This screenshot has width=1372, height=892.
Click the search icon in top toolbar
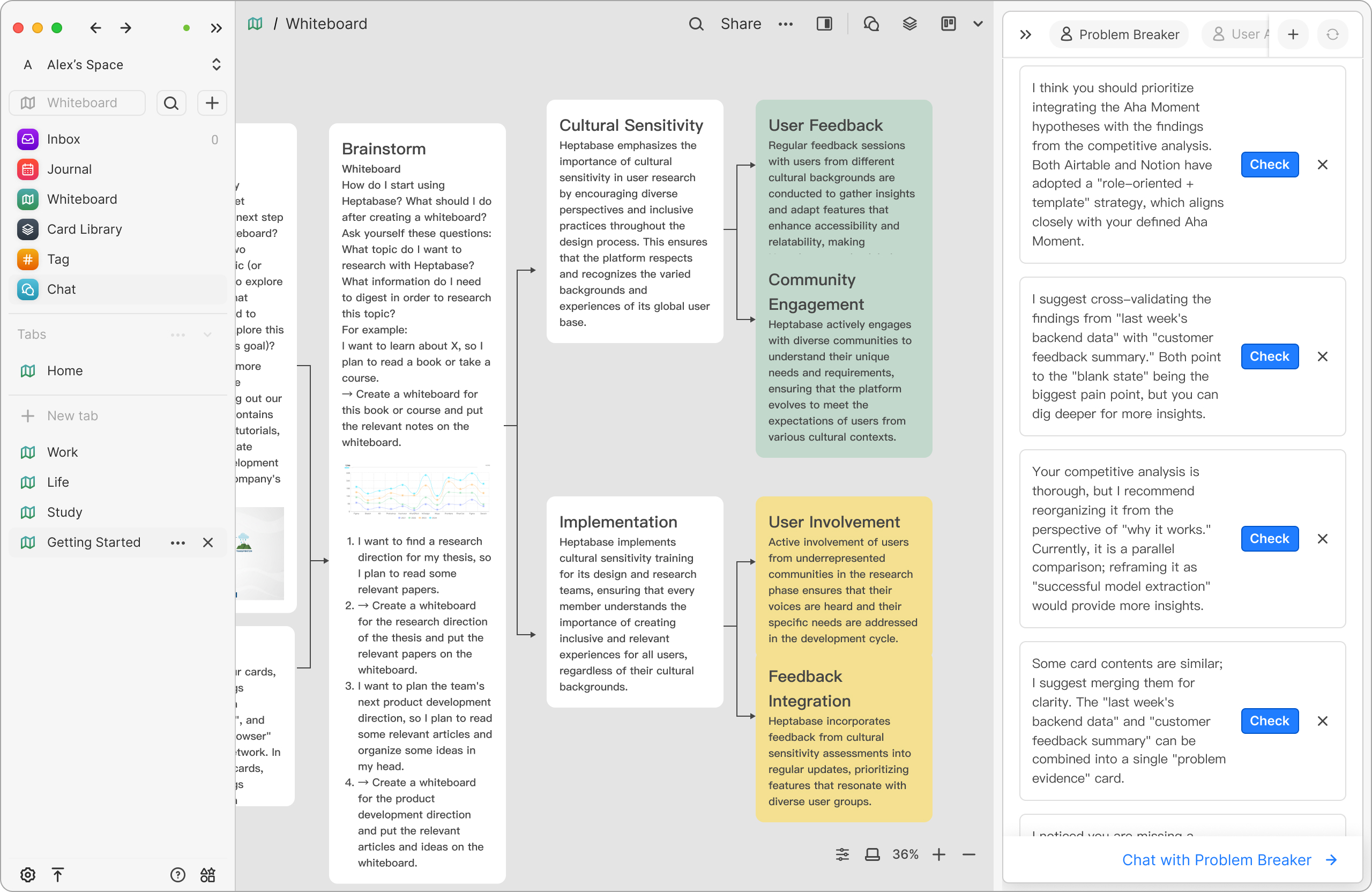point(696,24)
